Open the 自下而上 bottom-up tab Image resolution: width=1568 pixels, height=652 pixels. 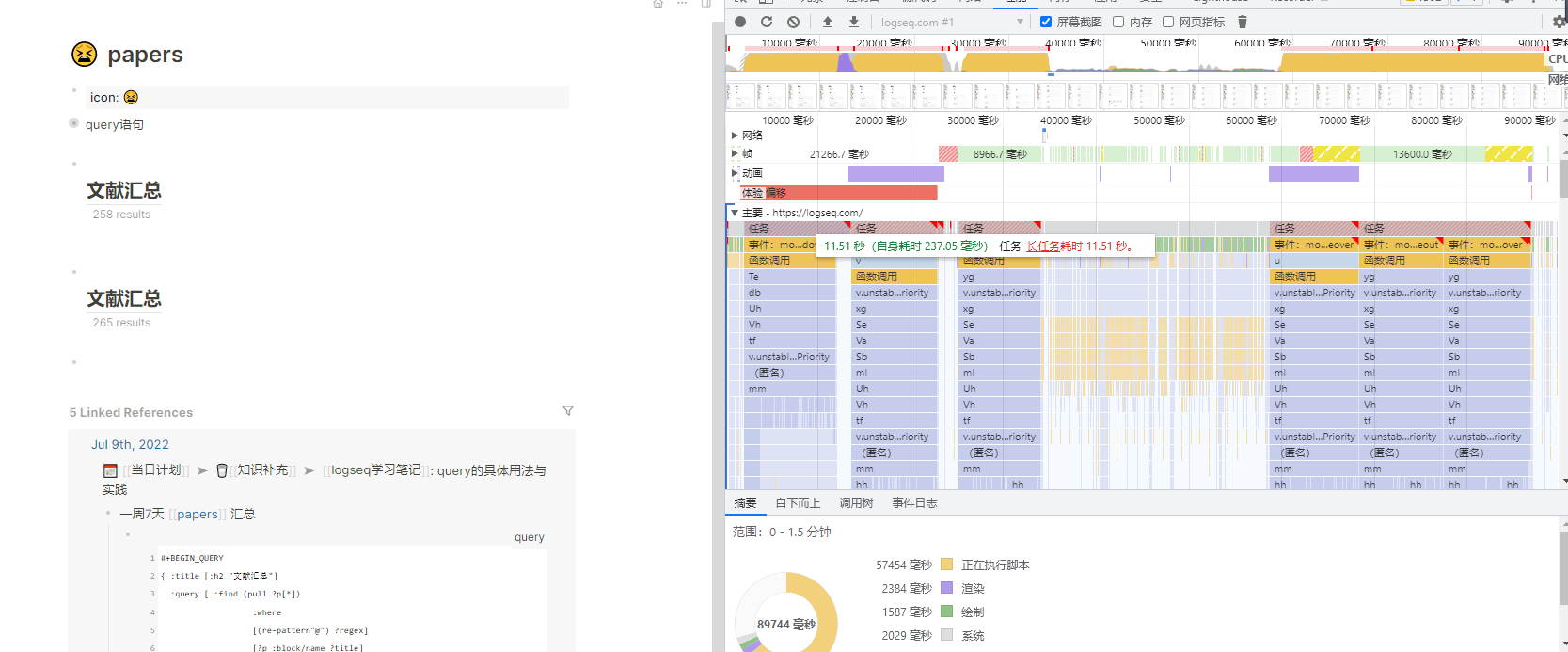(798, 503)
